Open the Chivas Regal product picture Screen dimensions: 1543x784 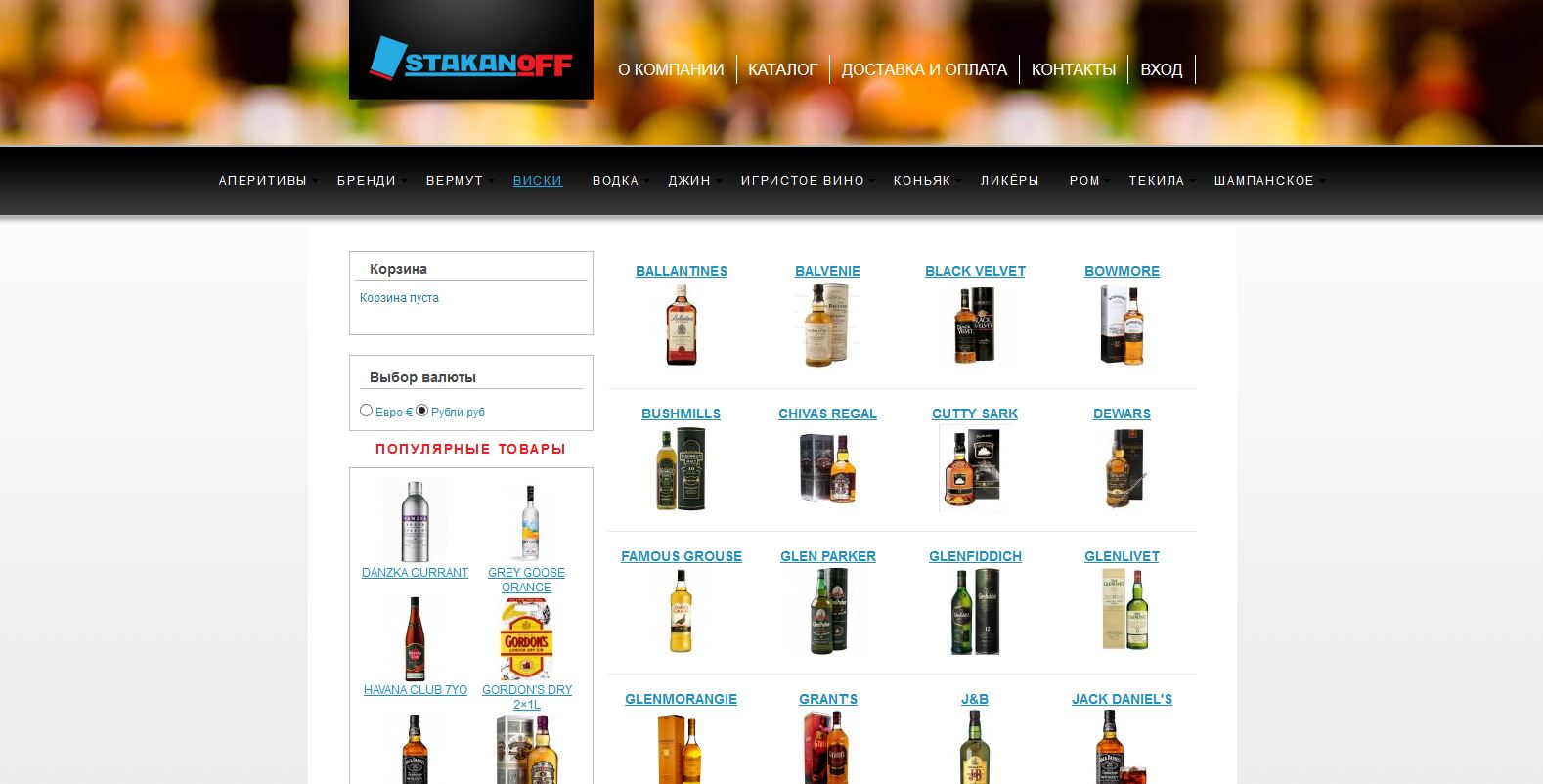point(828,468)
